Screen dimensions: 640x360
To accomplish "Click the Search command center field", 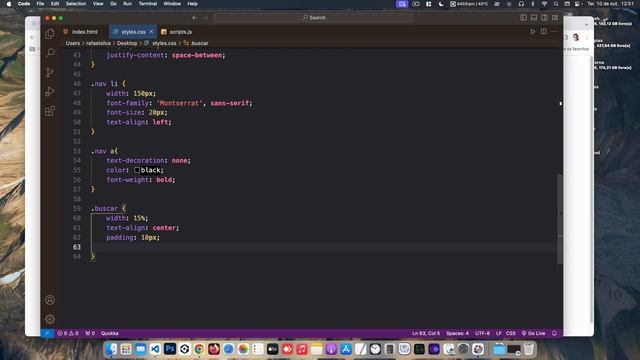I will (x=313, y=18).
